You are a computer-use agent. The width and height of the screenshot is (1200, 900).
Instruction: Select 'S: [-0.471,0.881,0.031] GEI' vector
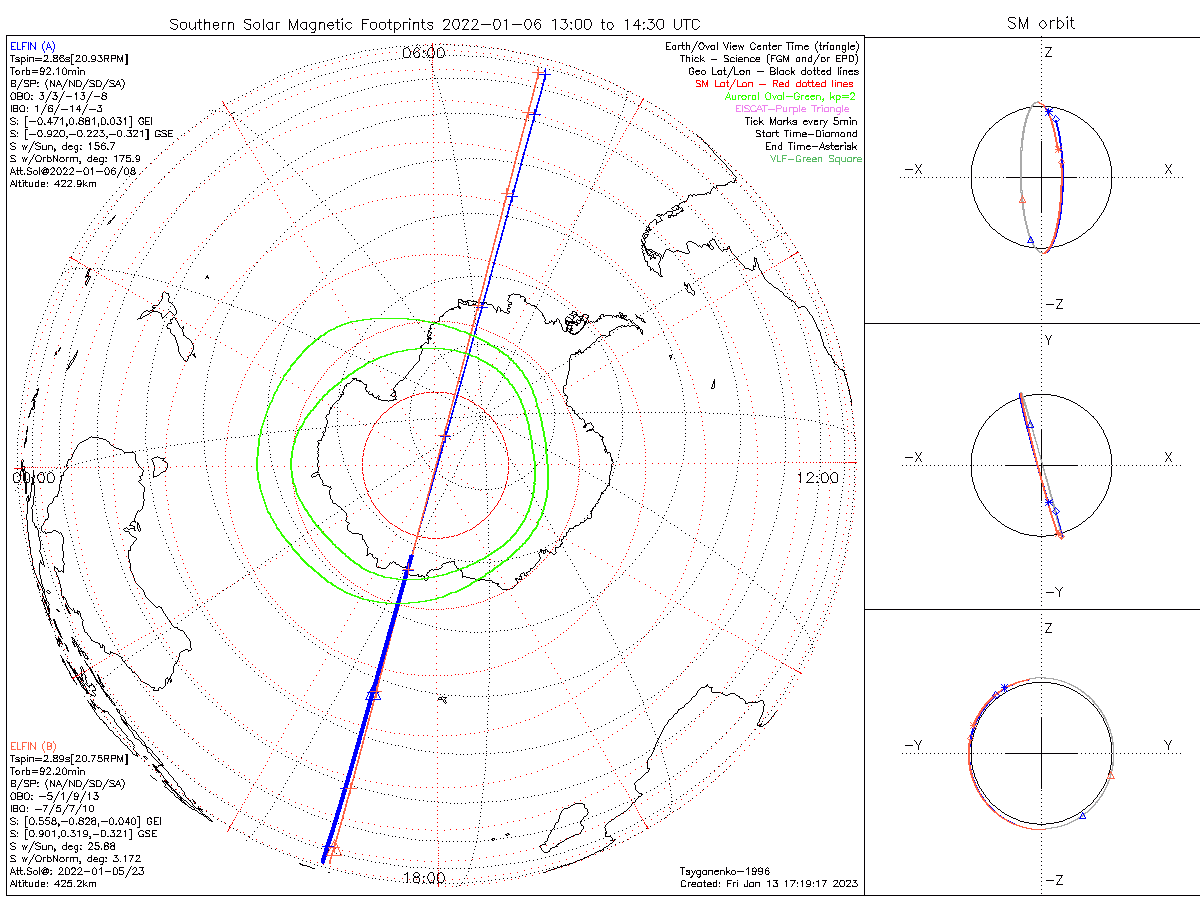[79, 121]
